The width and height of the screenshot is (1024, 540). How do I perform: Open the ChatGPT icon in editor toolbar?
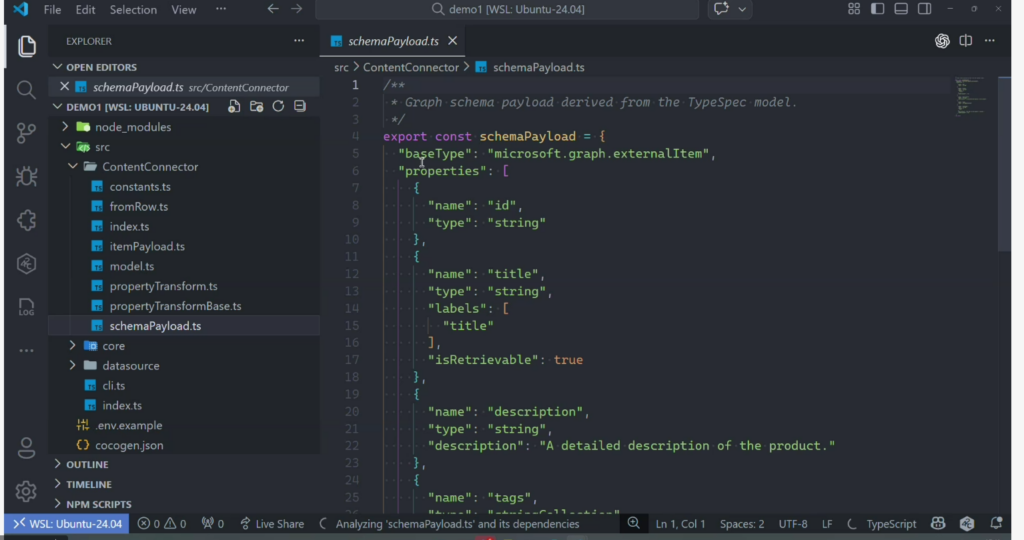pos(942,41)
